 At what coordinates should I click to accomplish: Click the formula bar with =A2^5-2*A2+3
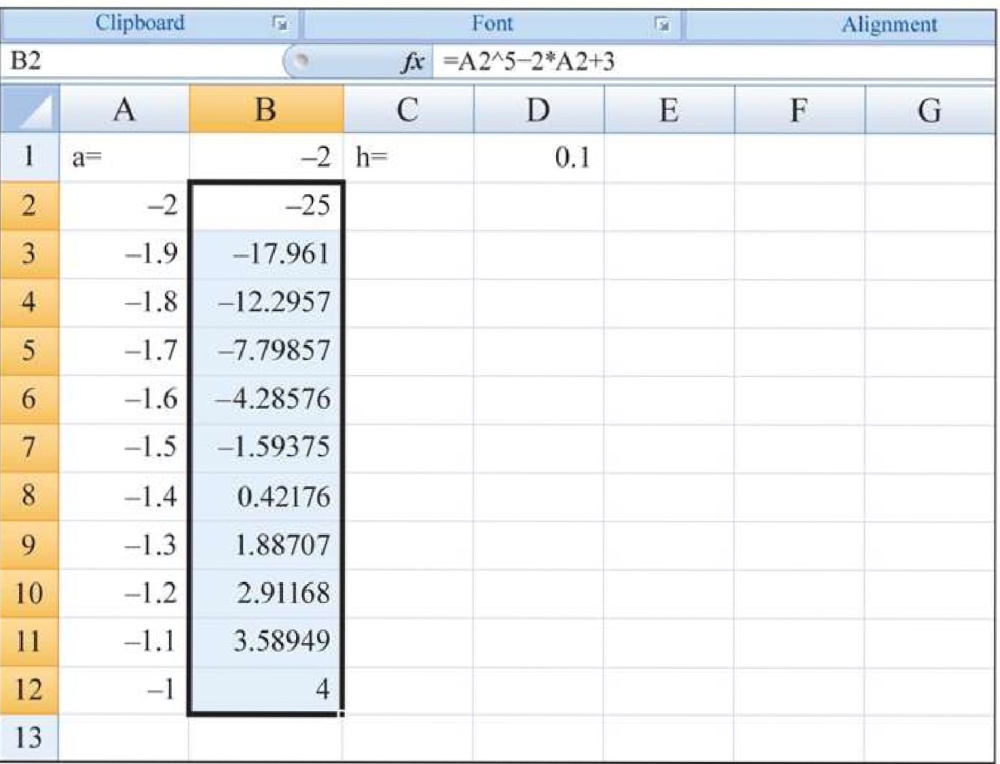pyautogui.click(x=713, y=62)
